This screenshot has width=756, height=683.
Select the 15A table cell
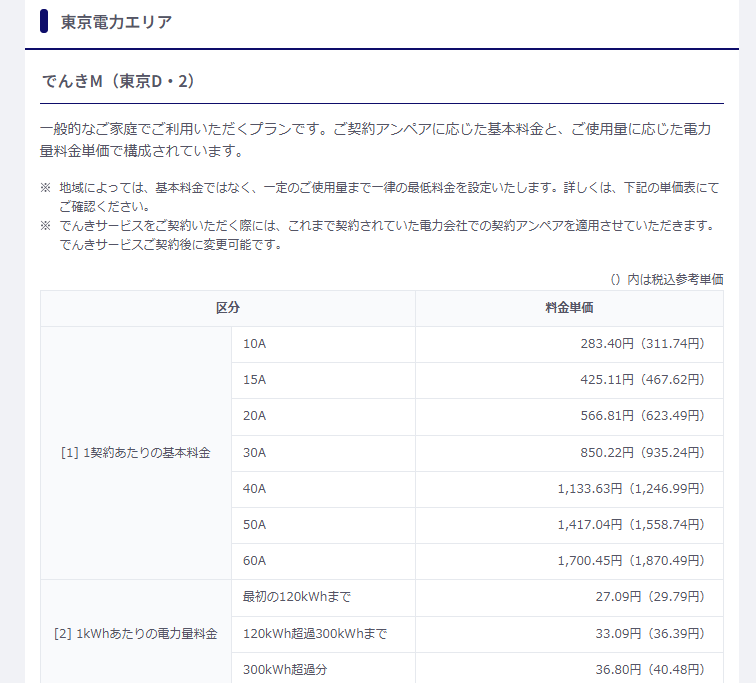point(323,380)
